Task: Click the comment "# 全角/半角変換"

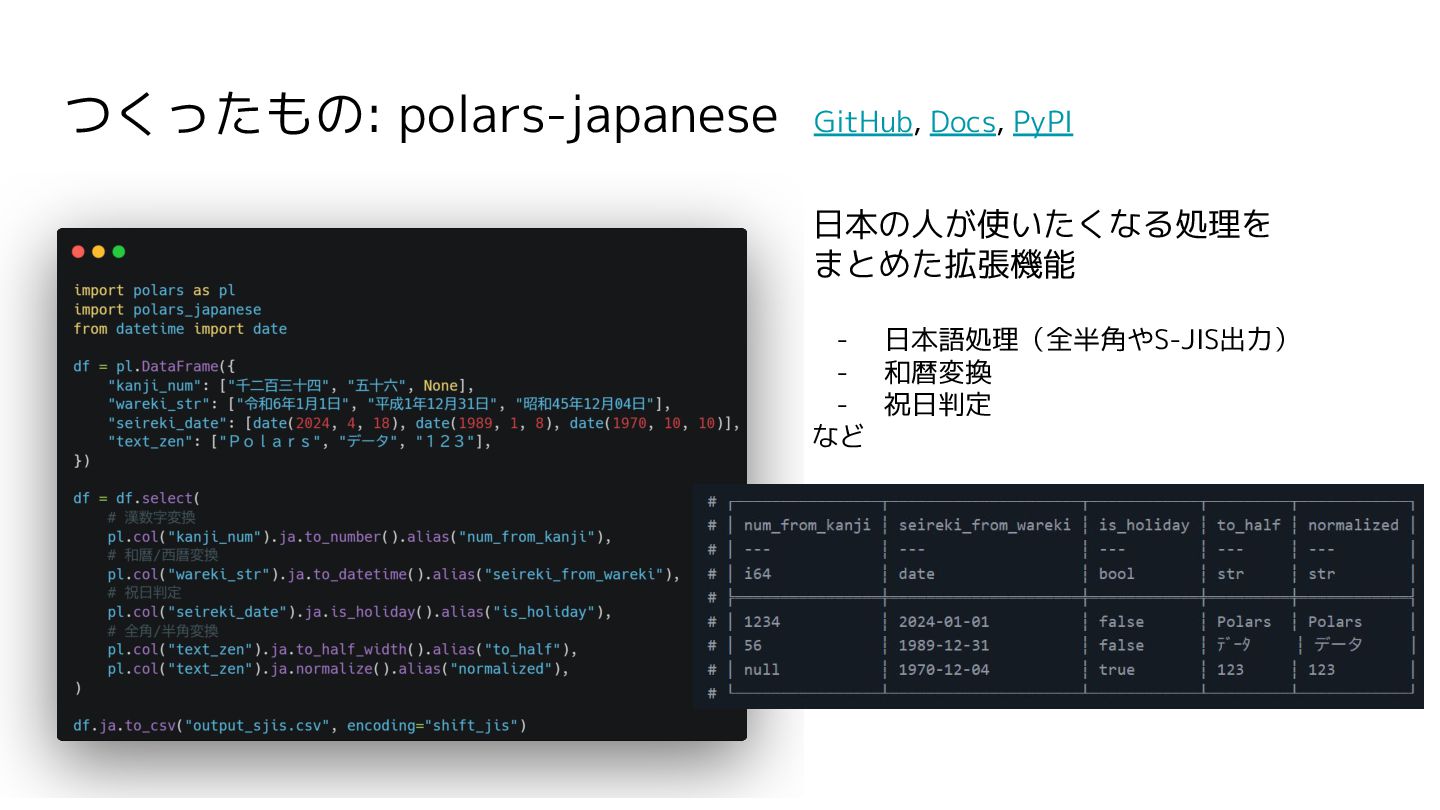Action: pyautogui.click(x=162, y=631)
